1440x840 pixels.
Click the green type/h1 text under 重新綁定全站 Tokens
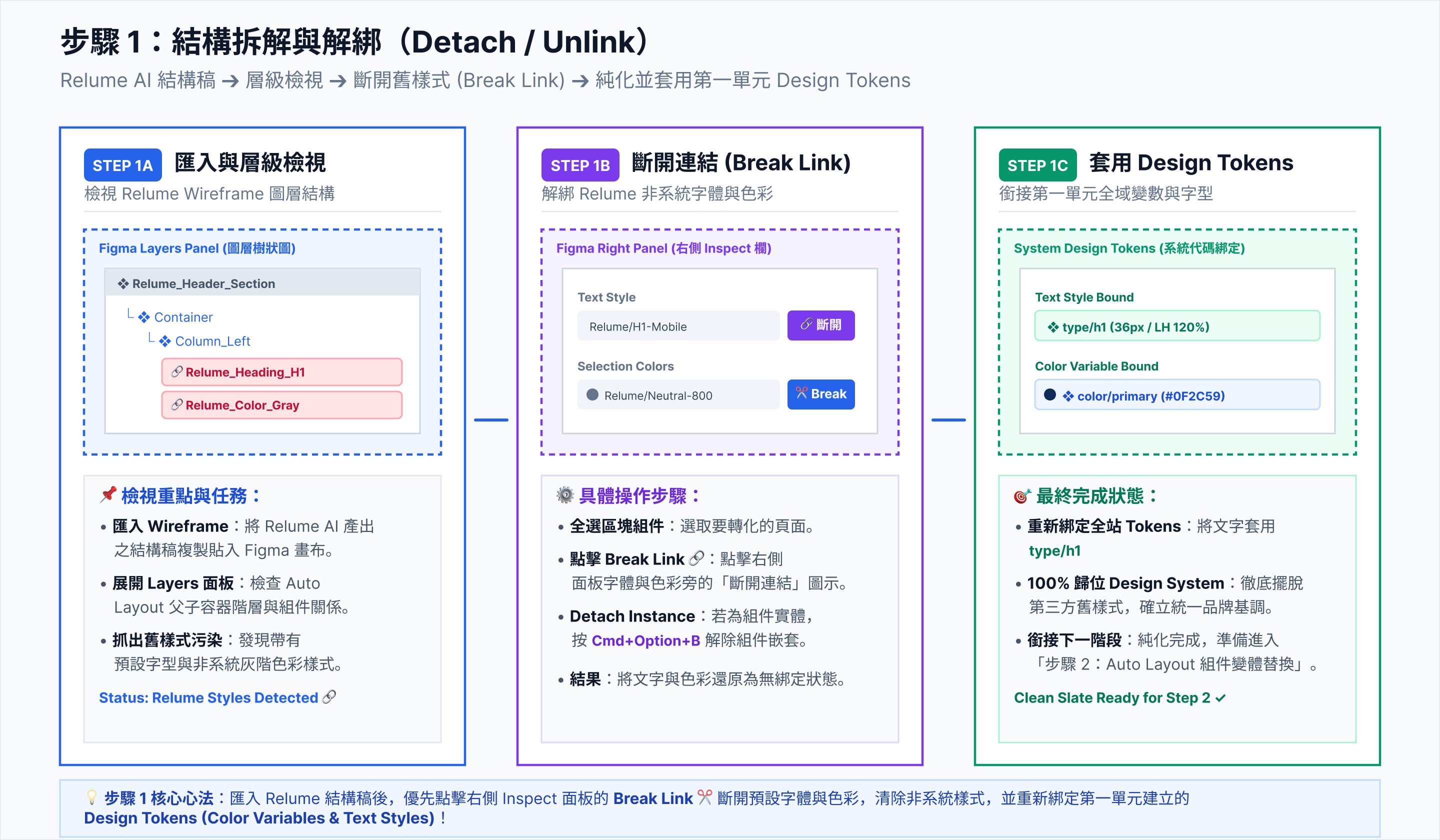click(1054, 551)
